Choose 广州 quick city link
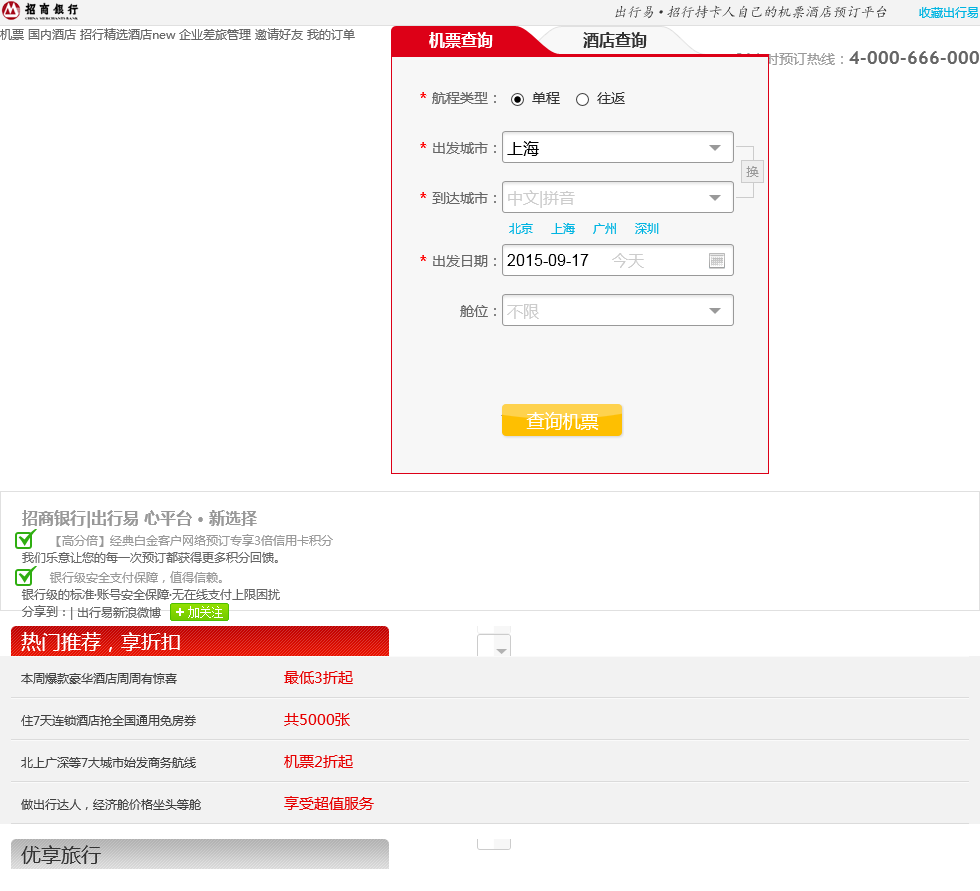The image size is (980, 891). pos(604,229)
